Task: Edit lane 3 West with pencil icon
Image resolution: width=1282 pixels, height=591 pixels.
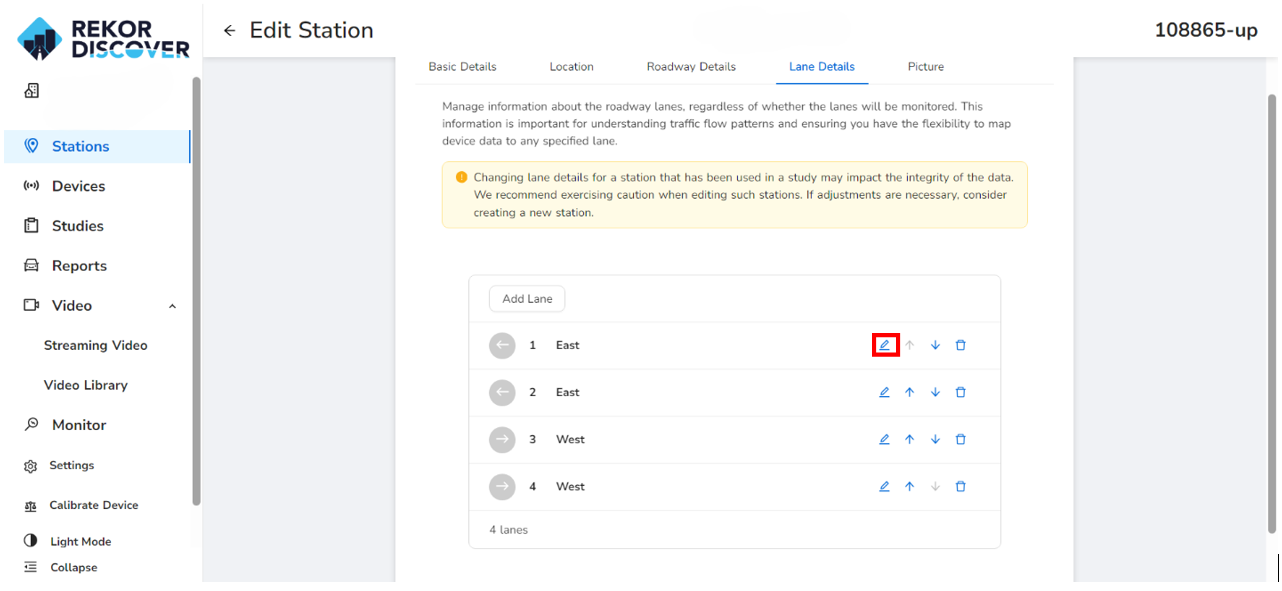Action: coord(884,439)
